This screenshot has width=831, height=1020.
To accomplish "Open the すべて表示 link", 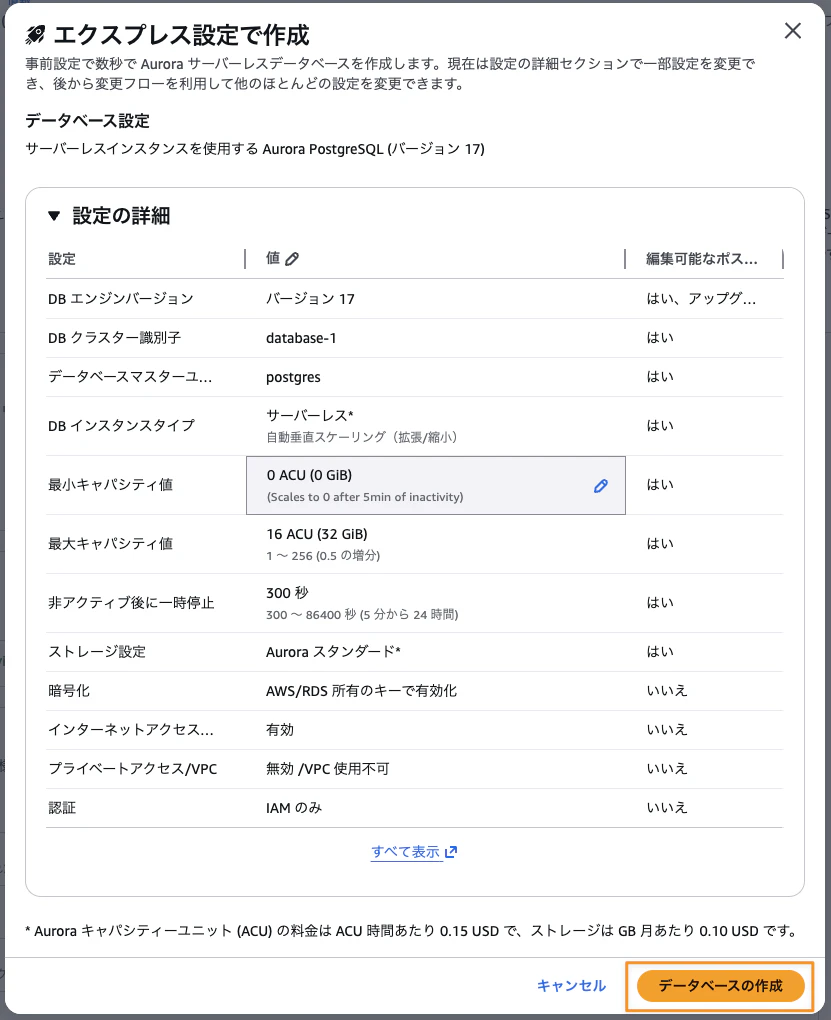I will [405, 852].
